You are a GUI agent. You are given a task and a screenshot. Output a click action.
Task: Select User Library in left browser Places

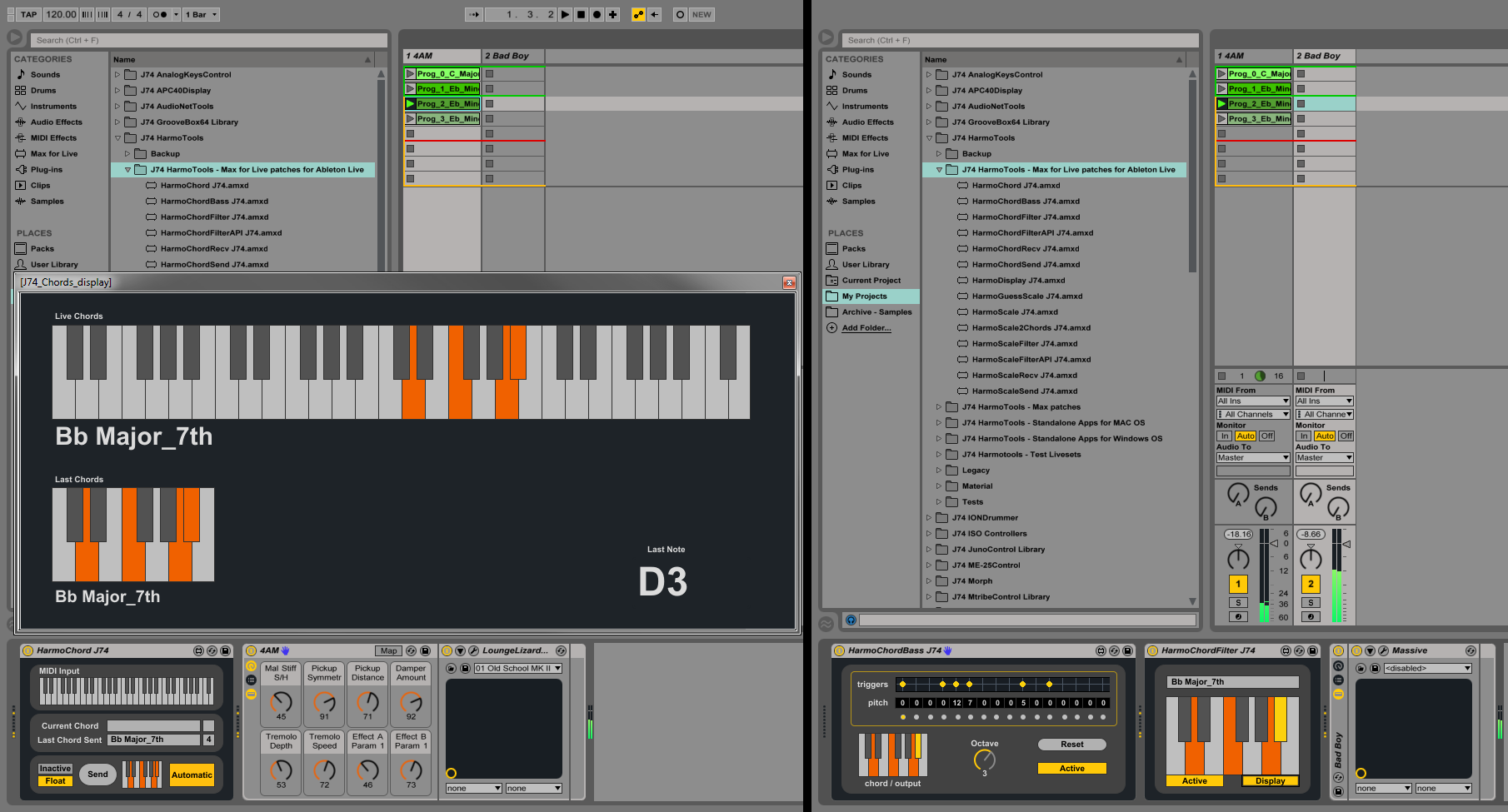coord(53,265)
